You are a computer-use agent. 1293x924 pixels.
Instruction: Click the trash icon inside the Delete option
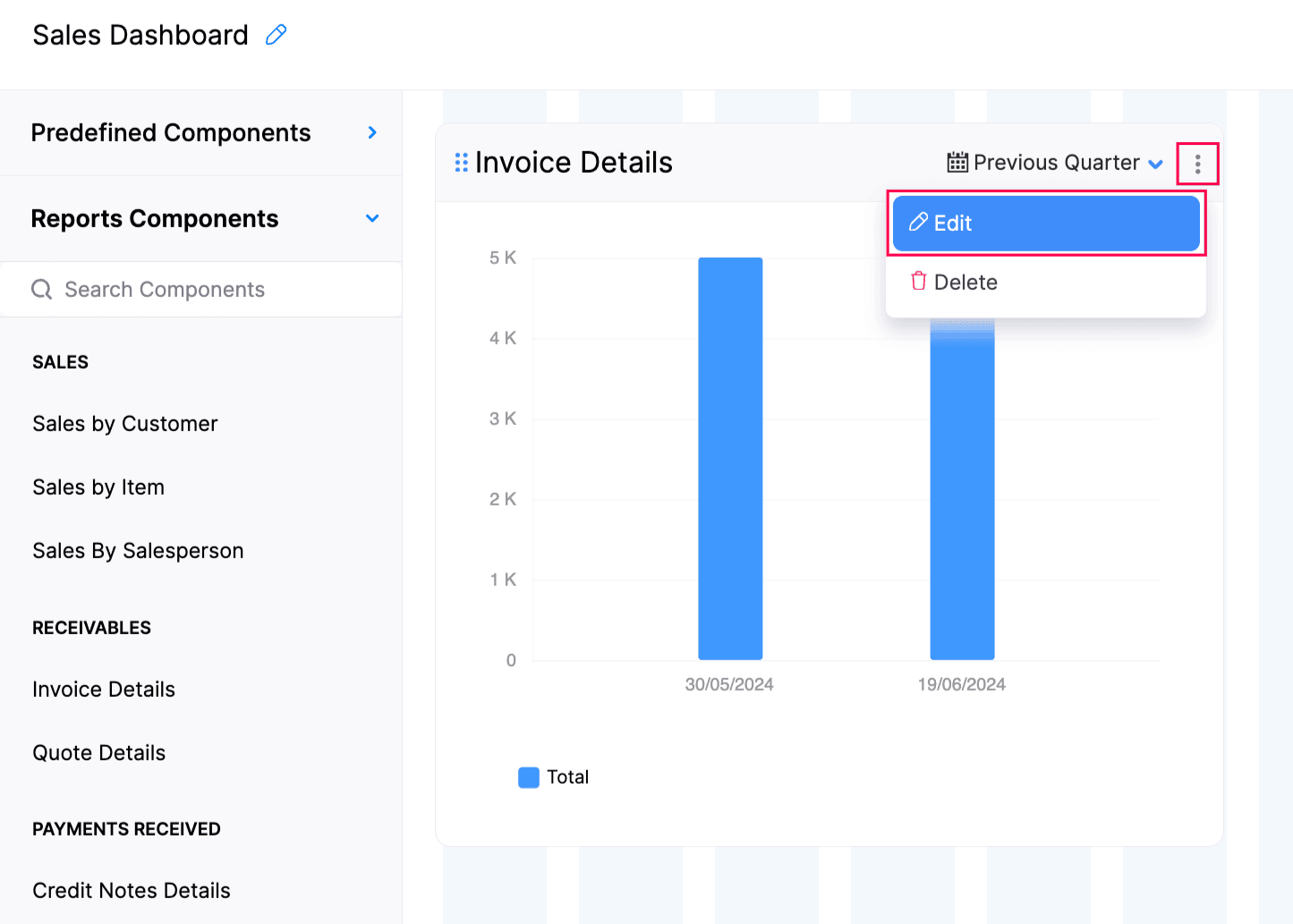coord(918,281)
